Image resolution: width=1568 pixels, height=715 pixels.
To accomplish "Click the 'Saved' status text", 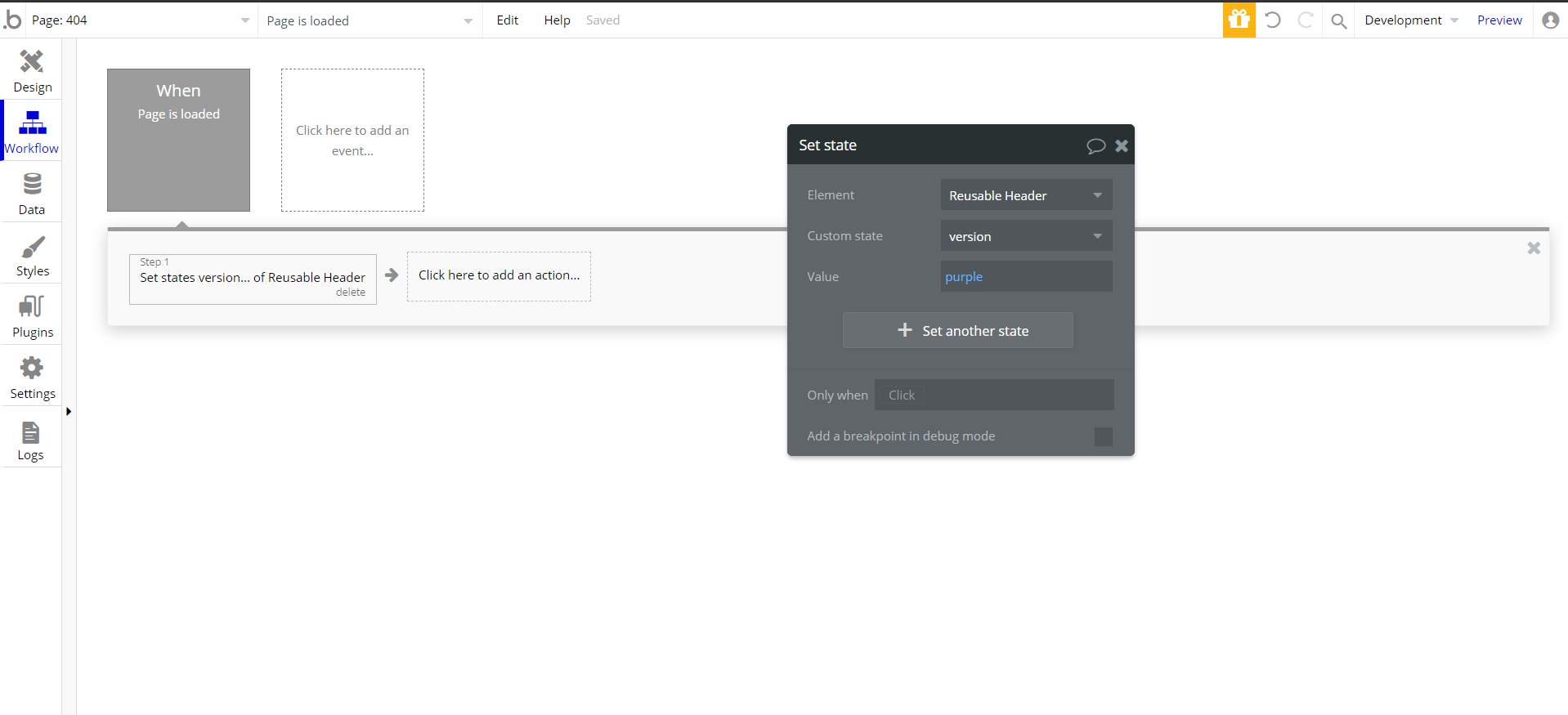I will [x=603, y=20].
